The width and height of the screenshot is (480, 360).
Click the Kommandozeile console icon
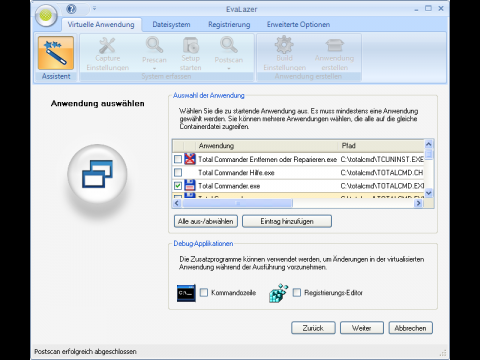186,293
